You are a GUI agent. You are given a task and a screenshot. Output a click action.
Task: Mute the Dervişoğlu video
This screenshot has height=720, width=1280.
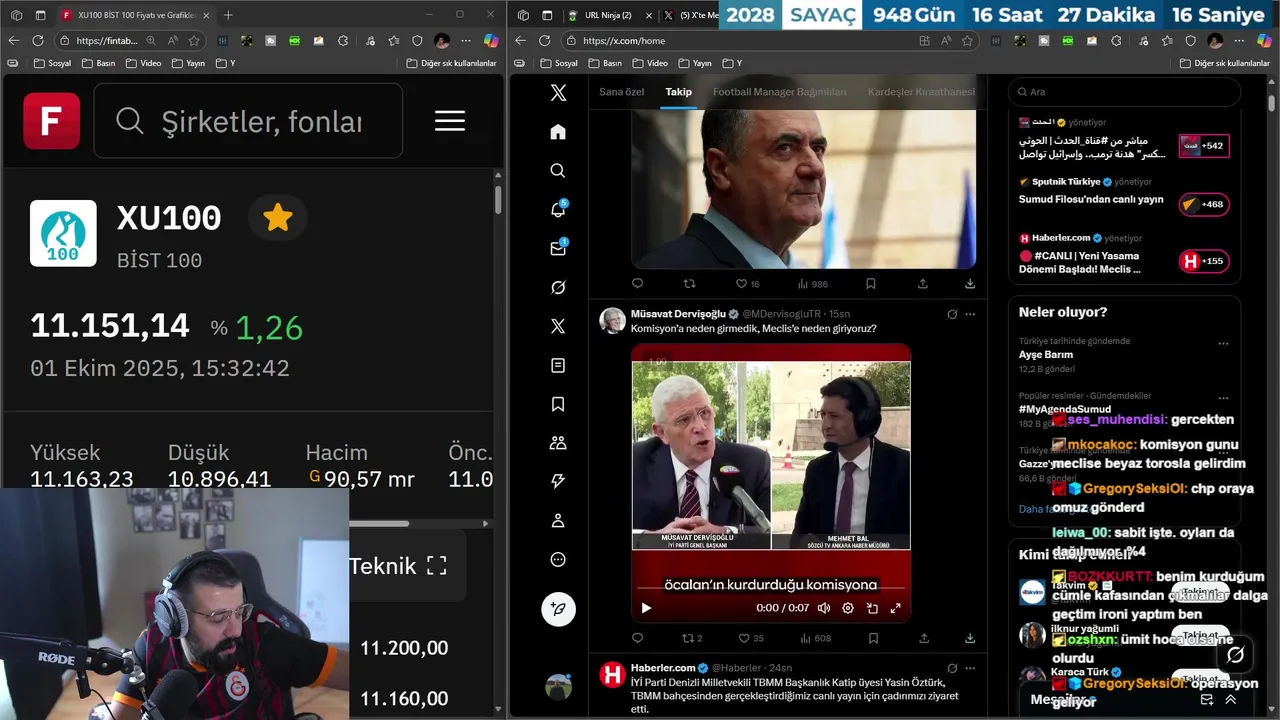coord(824,608)
